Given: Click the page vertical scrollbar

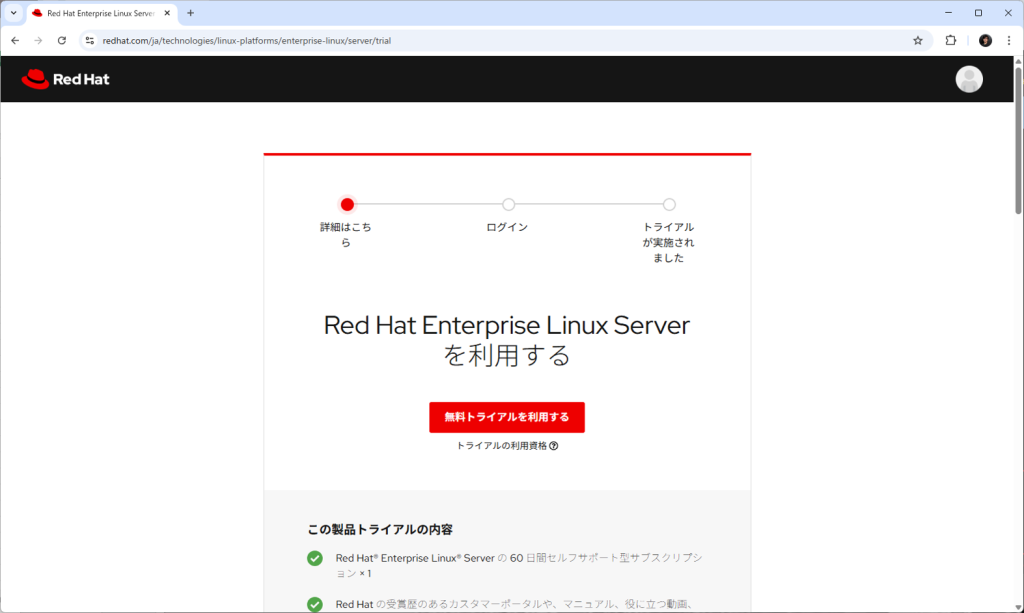Looking at the screenshot, I should point(1018,300).
